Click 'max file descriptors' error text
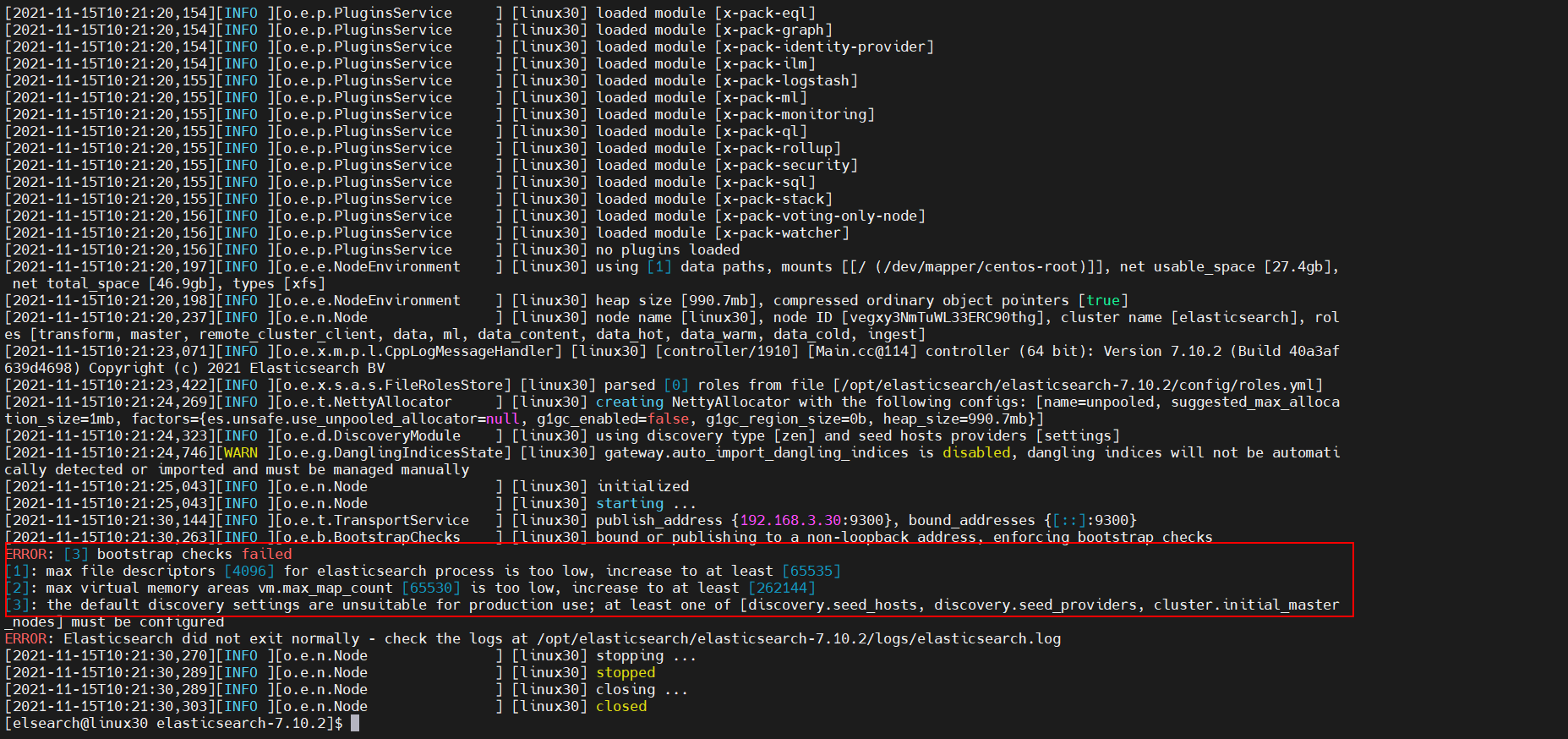Screen dimensions: 1568x739 click(x=131, y=571)
